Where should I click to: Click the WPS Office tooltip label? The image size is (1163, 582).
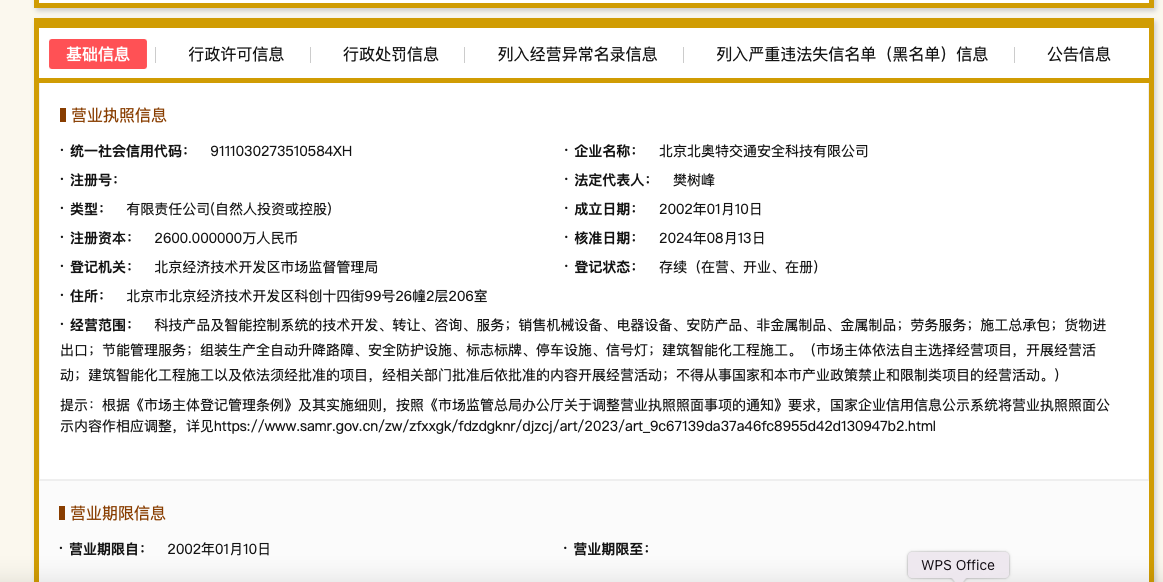(x=958, y=565)
